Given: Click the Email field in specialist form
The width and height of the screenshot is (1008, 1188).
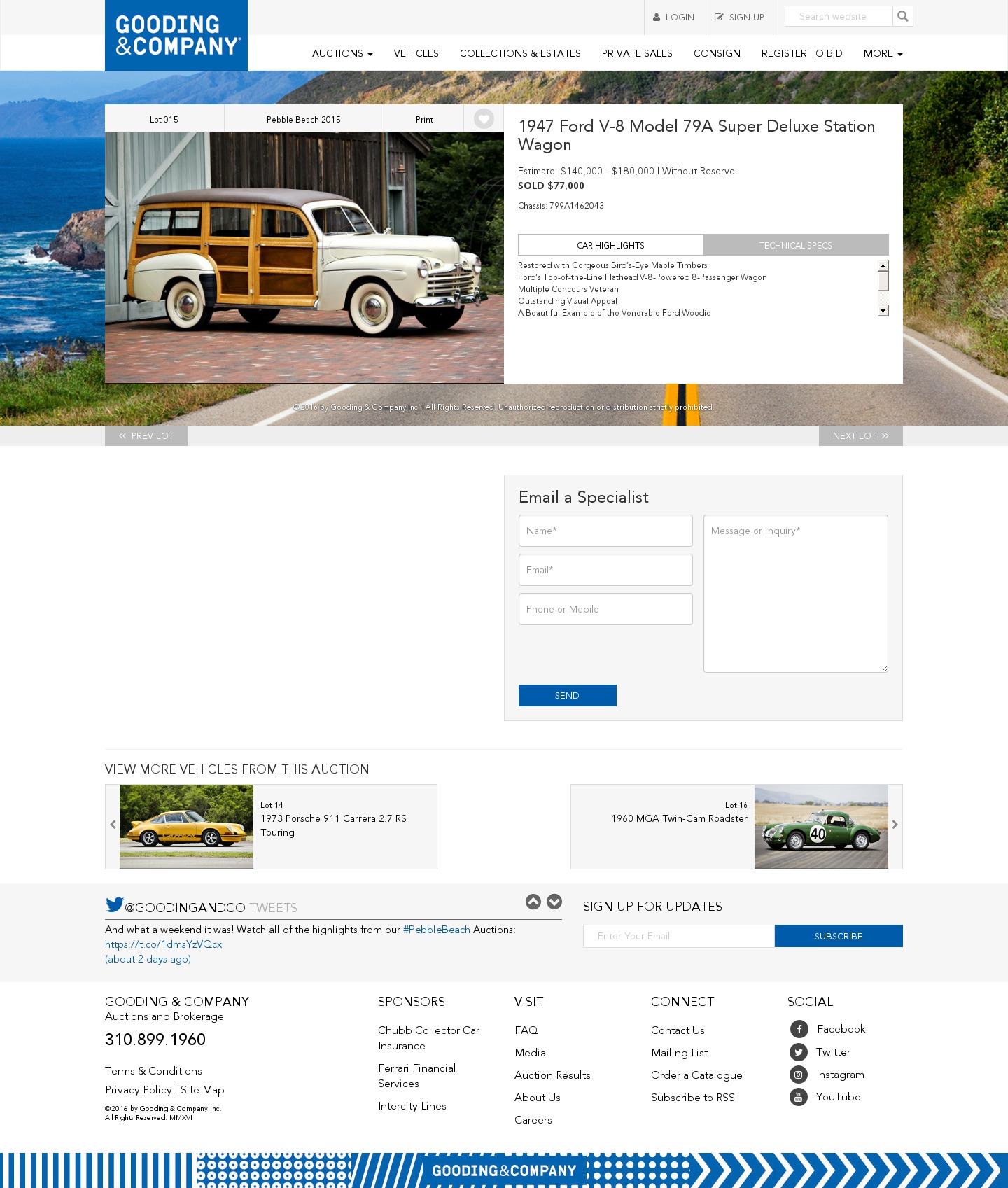Looking at the screenshot, I should (605, 570).
